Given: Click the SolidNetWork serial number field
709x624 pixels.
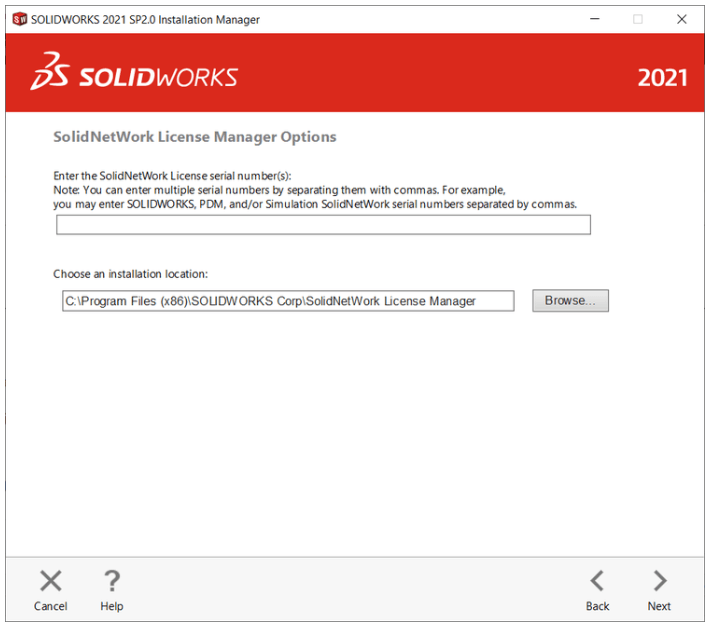Looking at the screenshot, I should (x=323, y=225).
